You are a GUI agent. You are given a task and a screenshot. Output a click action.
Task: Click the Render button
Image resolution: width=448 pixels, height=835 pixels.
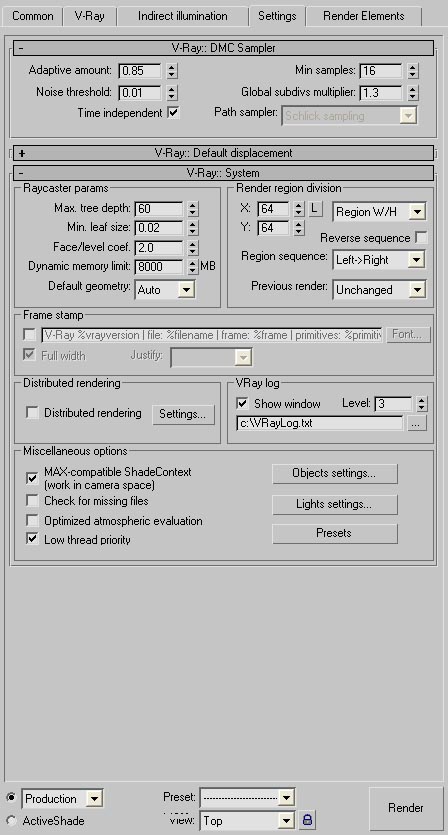tap(406, 808)
